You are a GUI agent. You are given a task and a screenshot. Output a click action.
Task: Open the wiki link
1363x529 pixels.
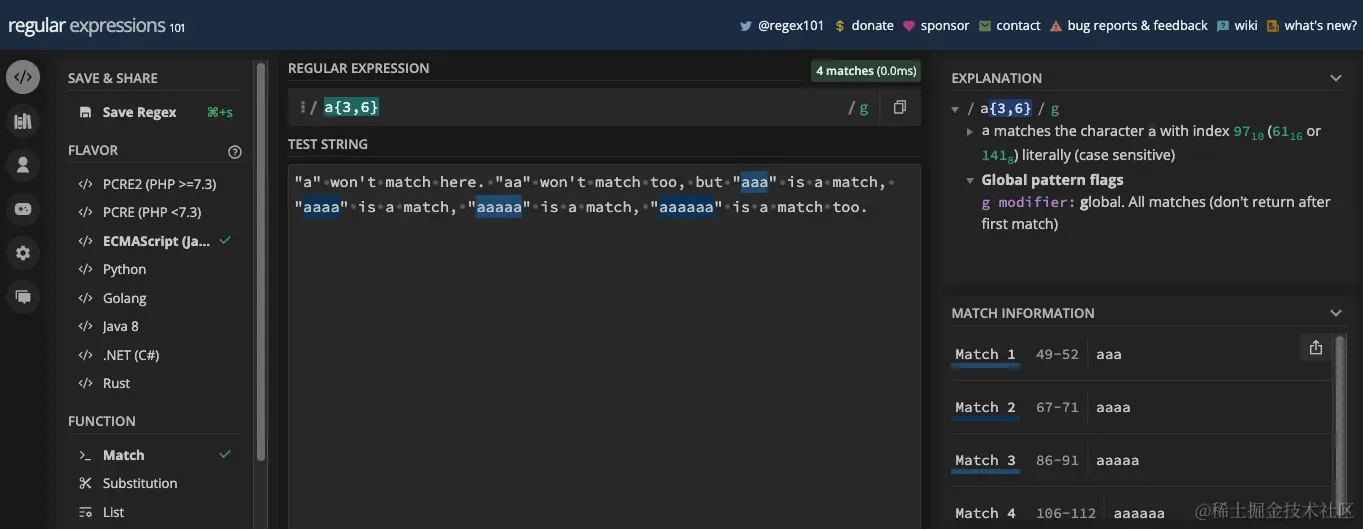pos(1246,26)
